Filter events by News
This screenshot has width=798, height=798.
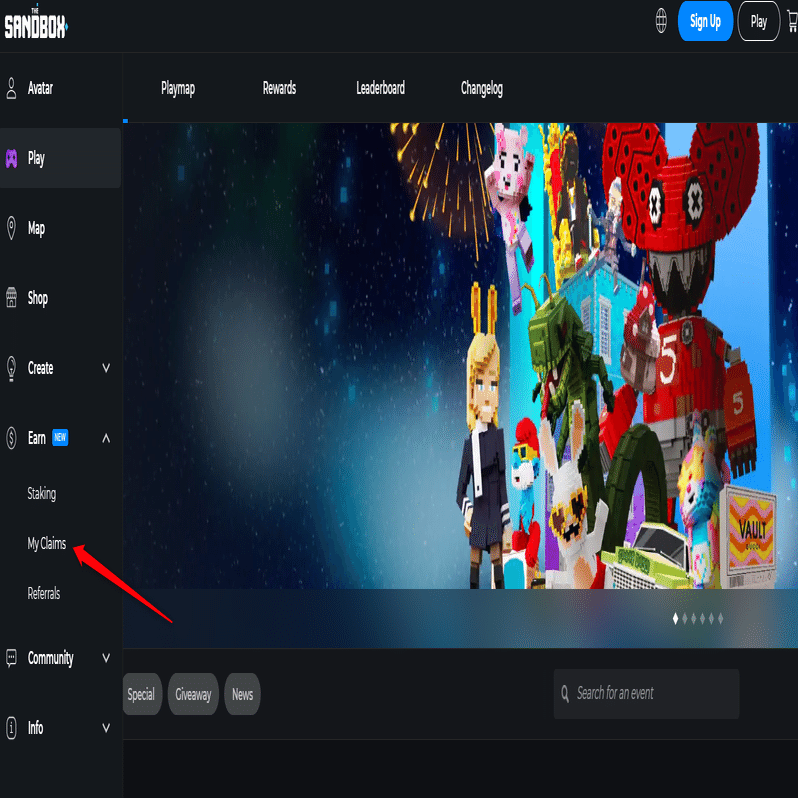(x=242, y=694)
